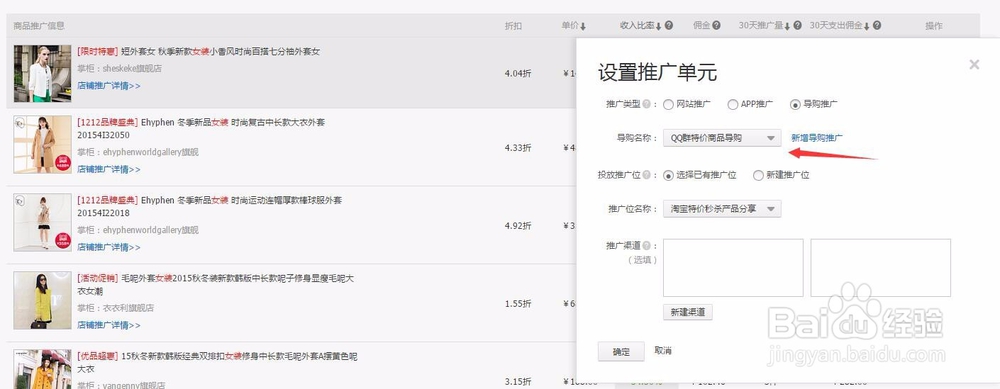Click the 4.33折 discount value
This screenshot has width=1000, height=389.
pyautogui.click(x=517, y=147)
